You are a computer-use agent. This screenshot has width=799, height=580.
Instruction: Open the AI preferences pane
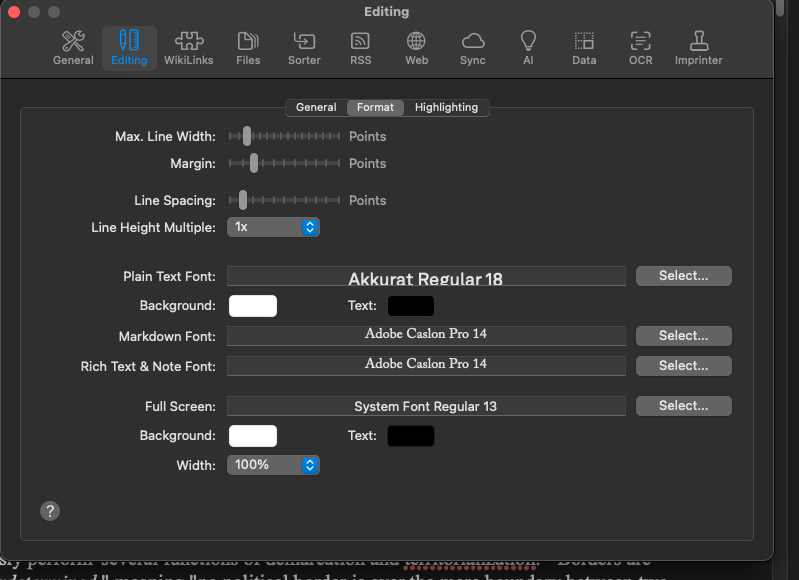click(x=528, y=47)
